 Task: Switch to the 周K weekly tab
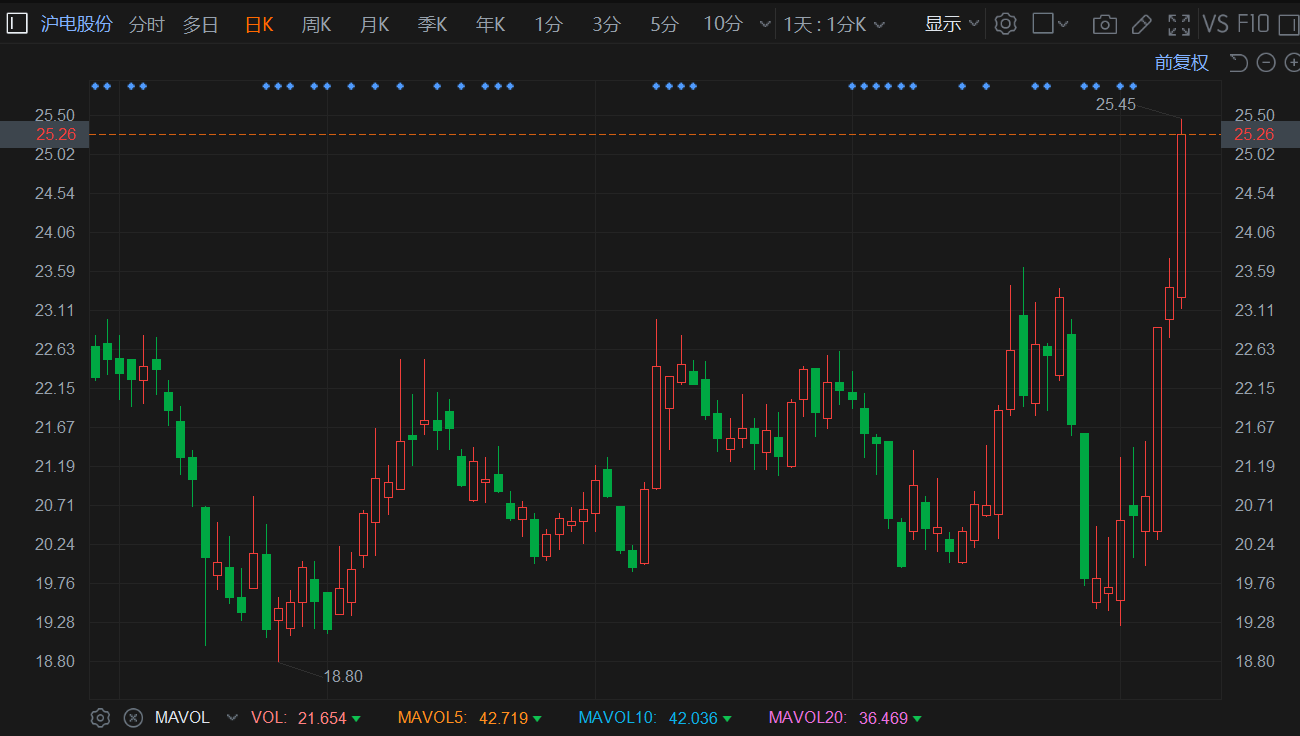316,24
